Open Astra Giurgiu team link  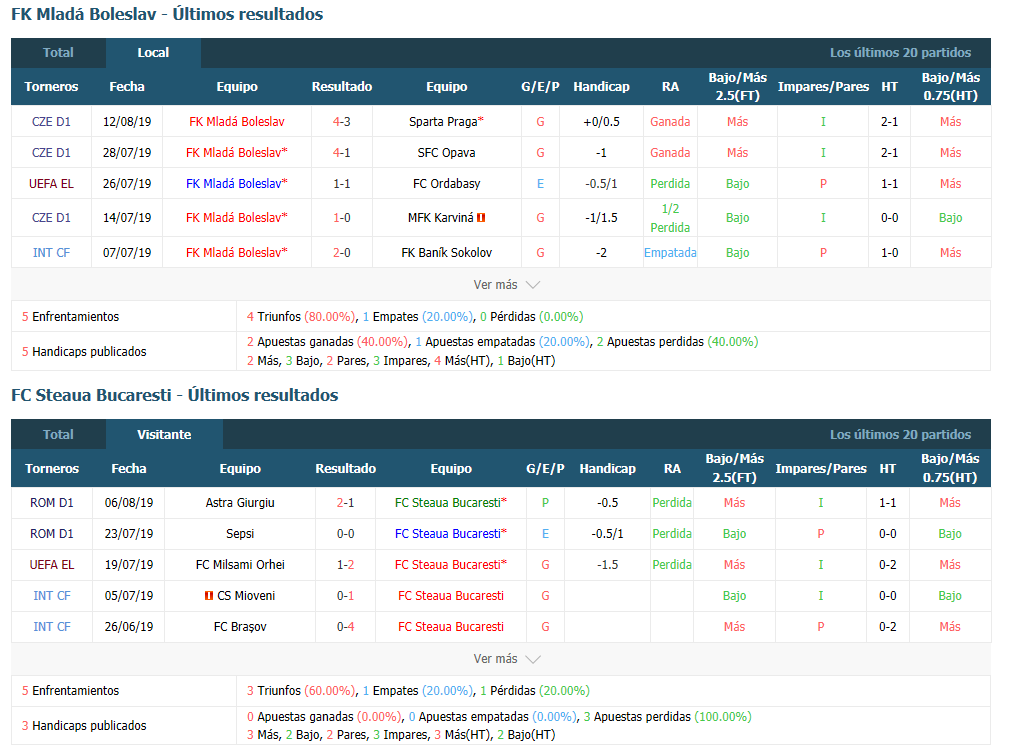point(240,503)
